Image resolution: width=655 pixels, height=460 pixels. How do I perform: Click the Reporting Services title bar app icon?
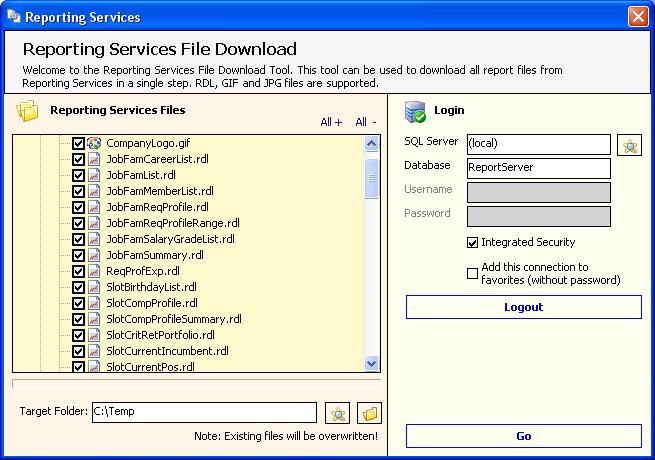(x=13, y=17)
